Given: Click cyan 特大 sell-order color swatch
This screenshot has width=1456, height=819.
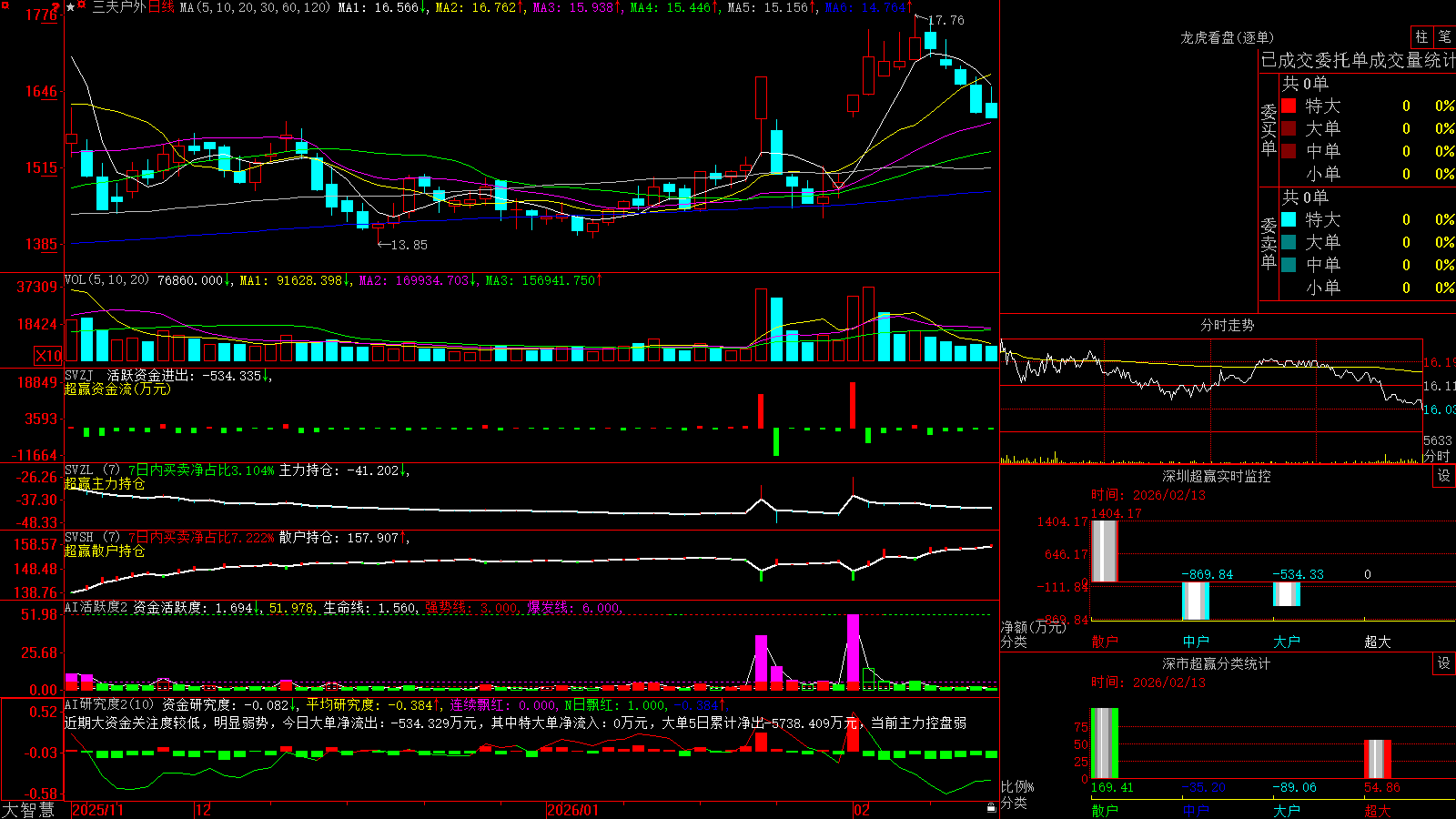Looking at the screenshot, I should (1289, 219).
